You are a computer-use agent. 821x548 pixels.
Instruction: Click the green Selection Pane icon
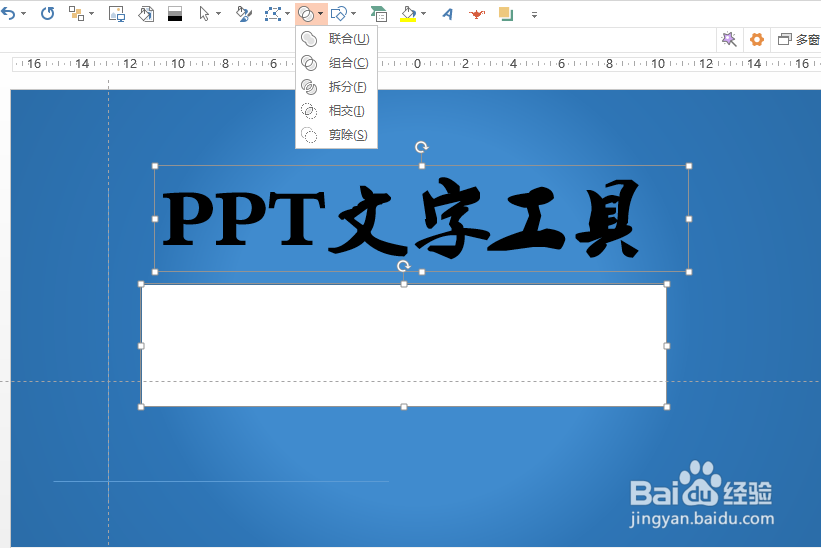point(379,14)
